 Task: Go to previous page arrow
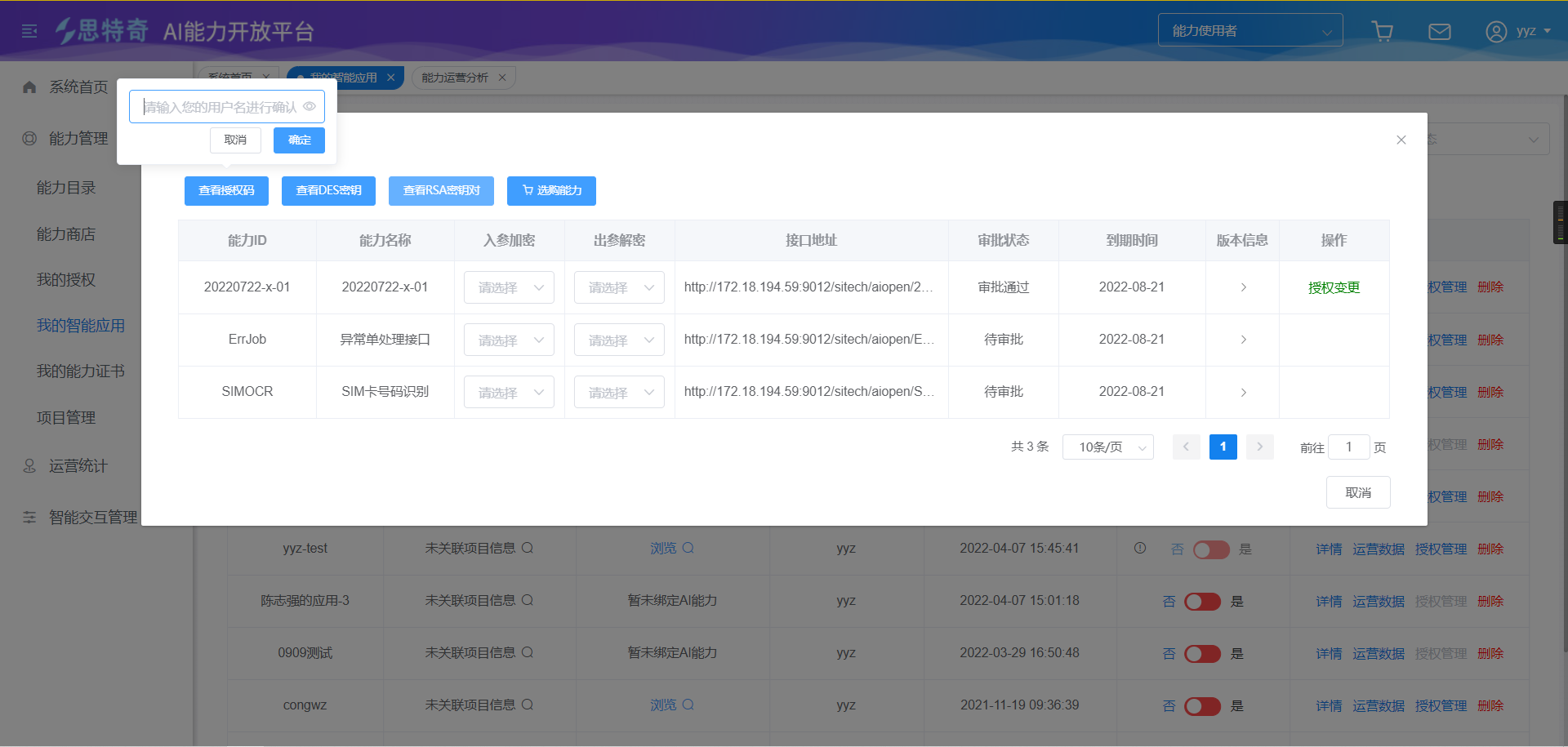[1186, 447]
